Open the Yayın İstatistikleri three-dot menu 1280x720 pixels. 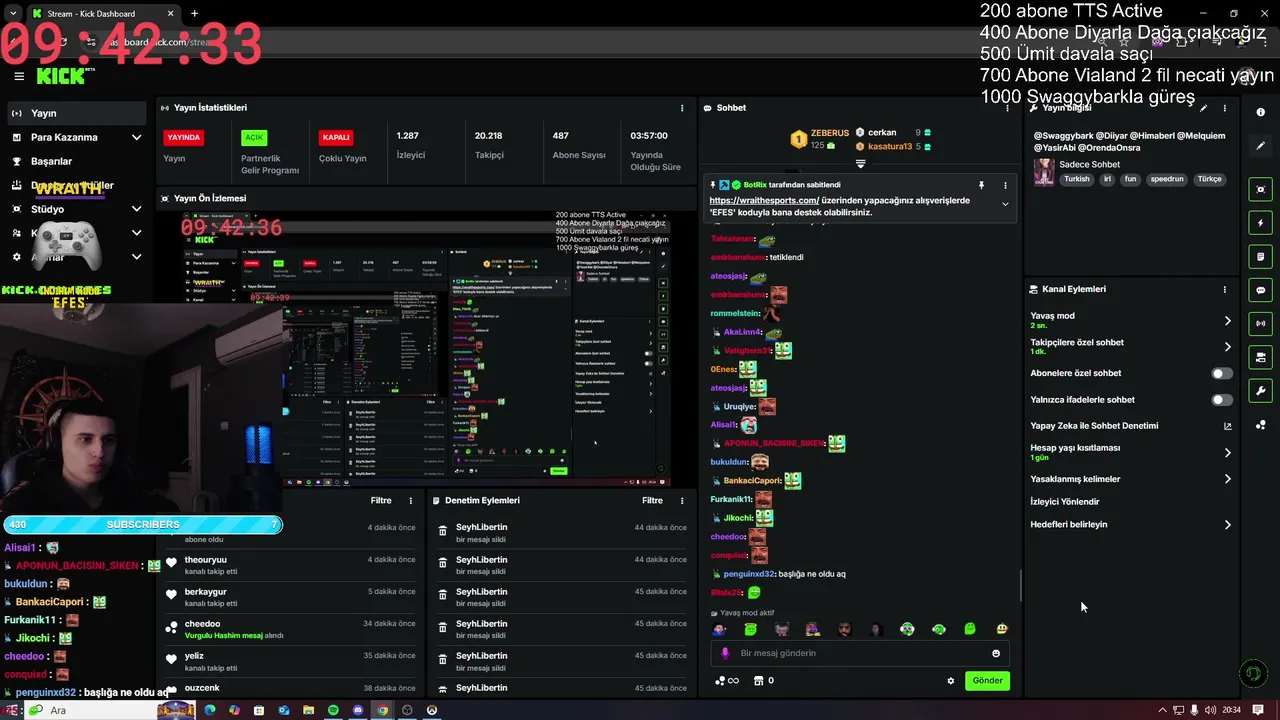click(x=683, y=108)
